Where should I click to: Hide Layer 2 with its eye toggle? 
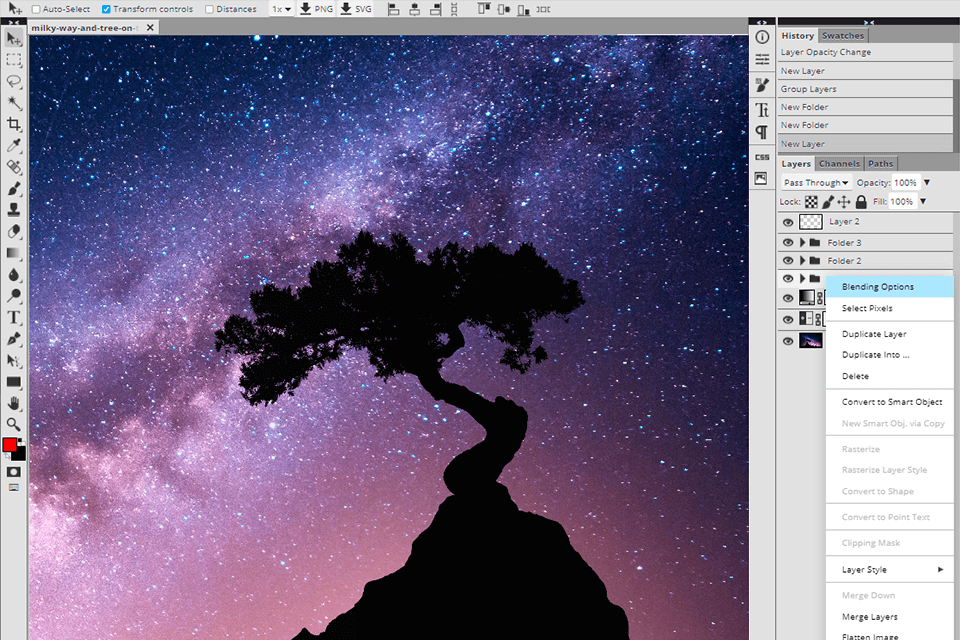tap(789, 221)
